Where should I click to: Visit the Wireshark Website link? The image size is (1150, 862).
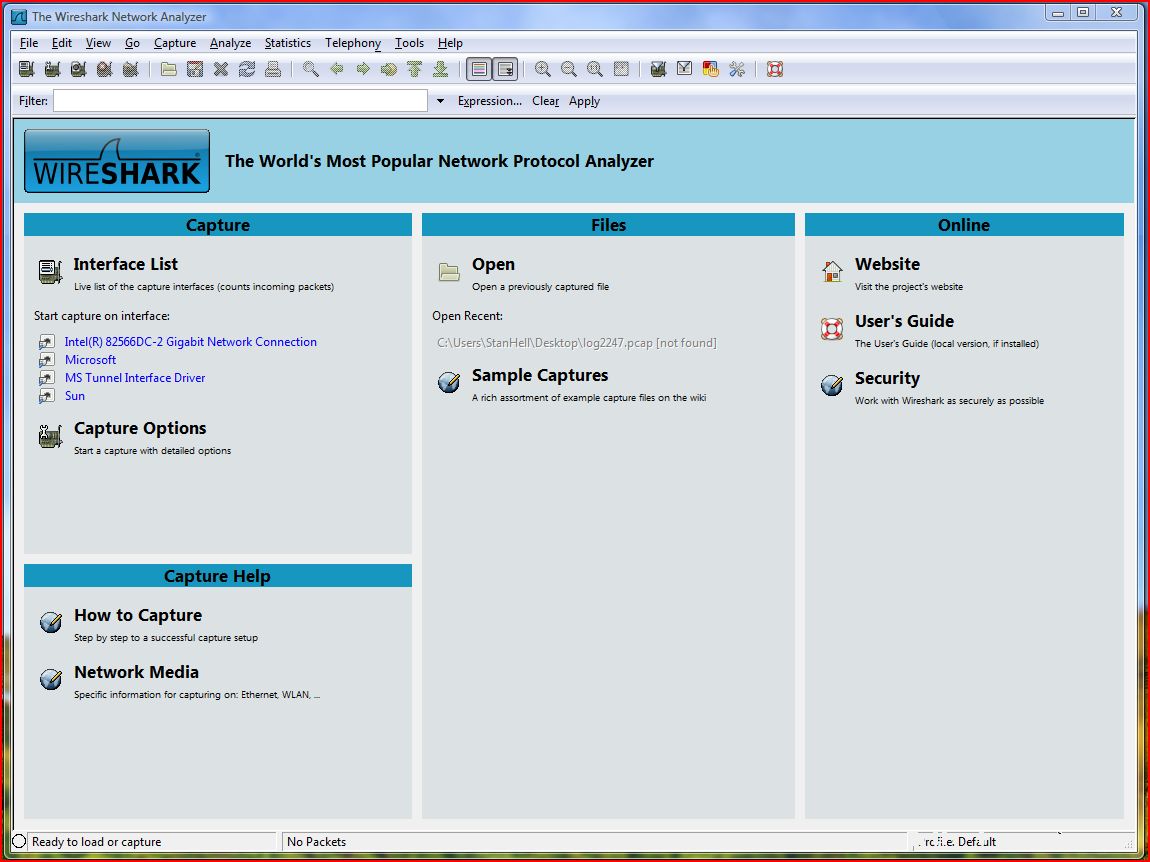pos(887,264)
